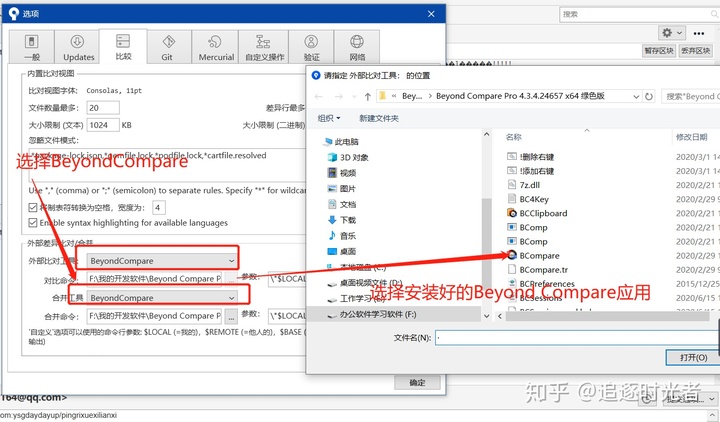
Task: Click the 打开(O) button
Action: tap(693, 357)
